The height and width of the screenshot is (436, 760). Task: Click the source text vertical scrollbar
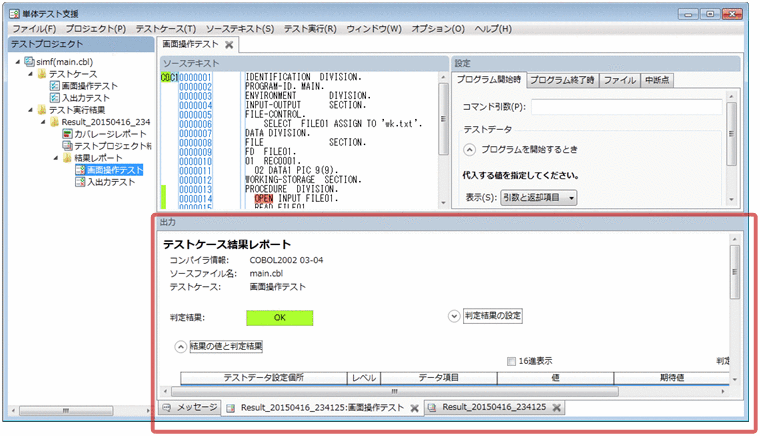coord(443,140)
